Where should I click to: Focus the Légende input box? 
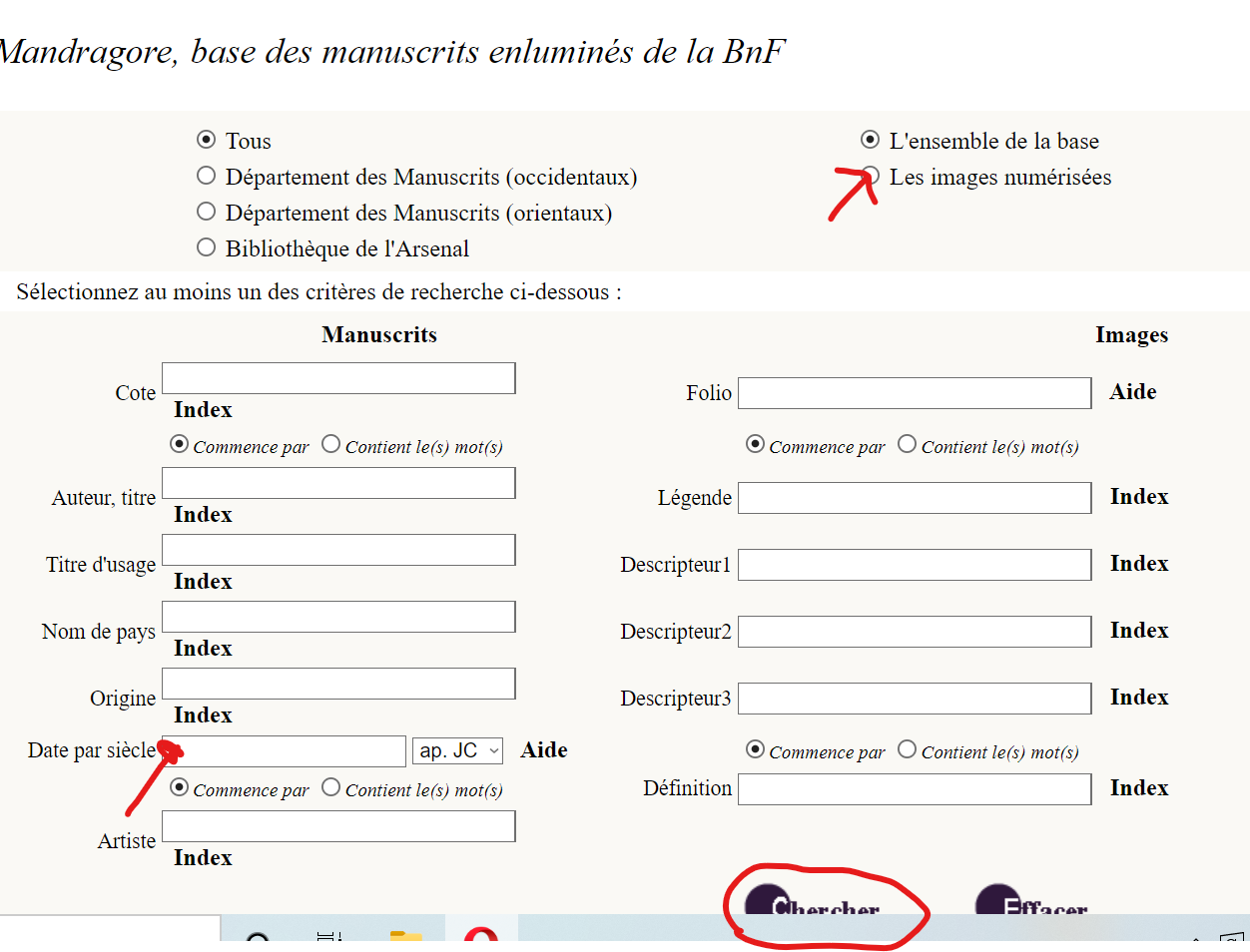pyautogui.click(x=915, y=498)
